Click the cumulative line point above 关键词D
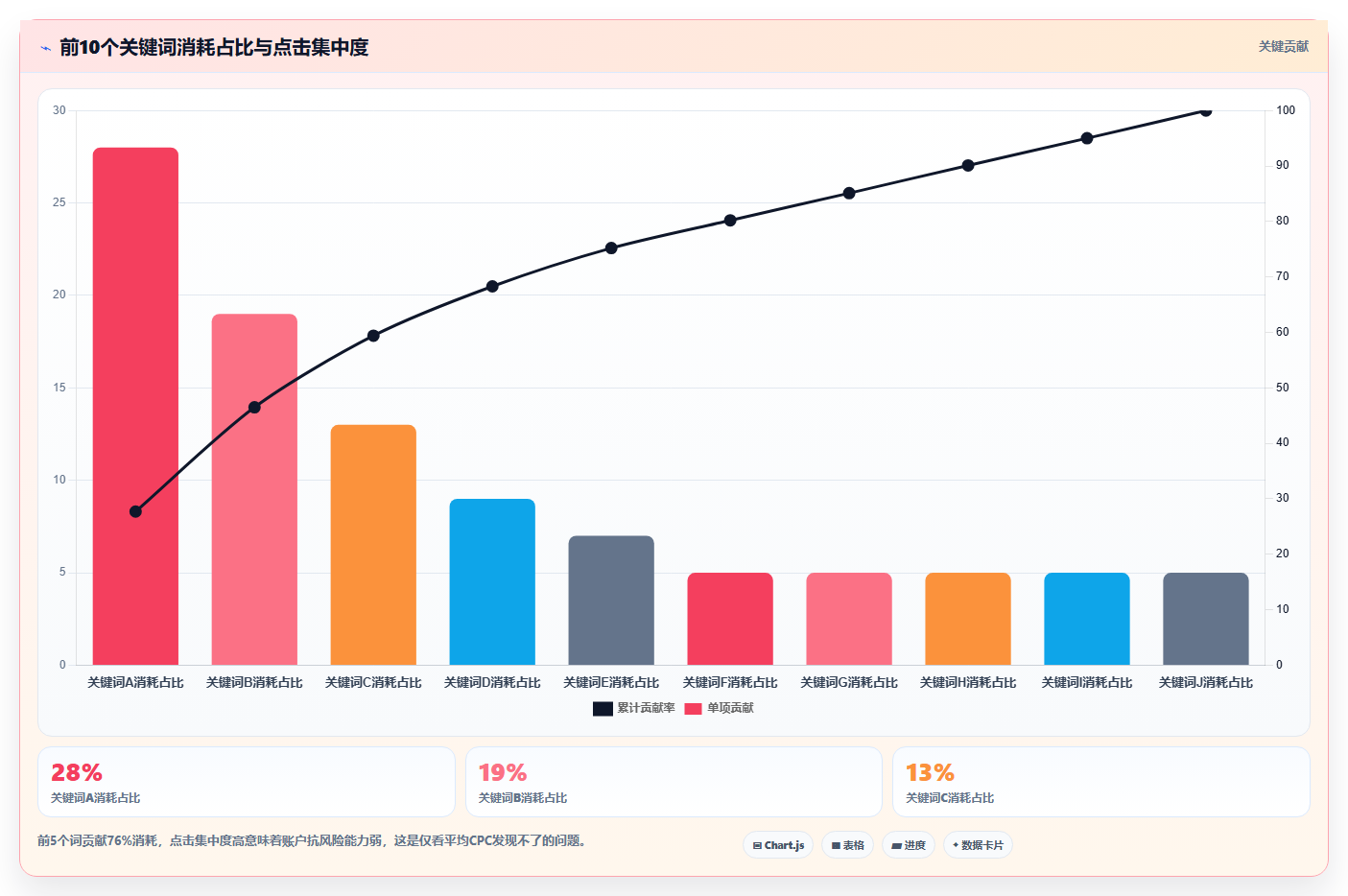This screenshot has width=1348, height=896. click(492, 286)
